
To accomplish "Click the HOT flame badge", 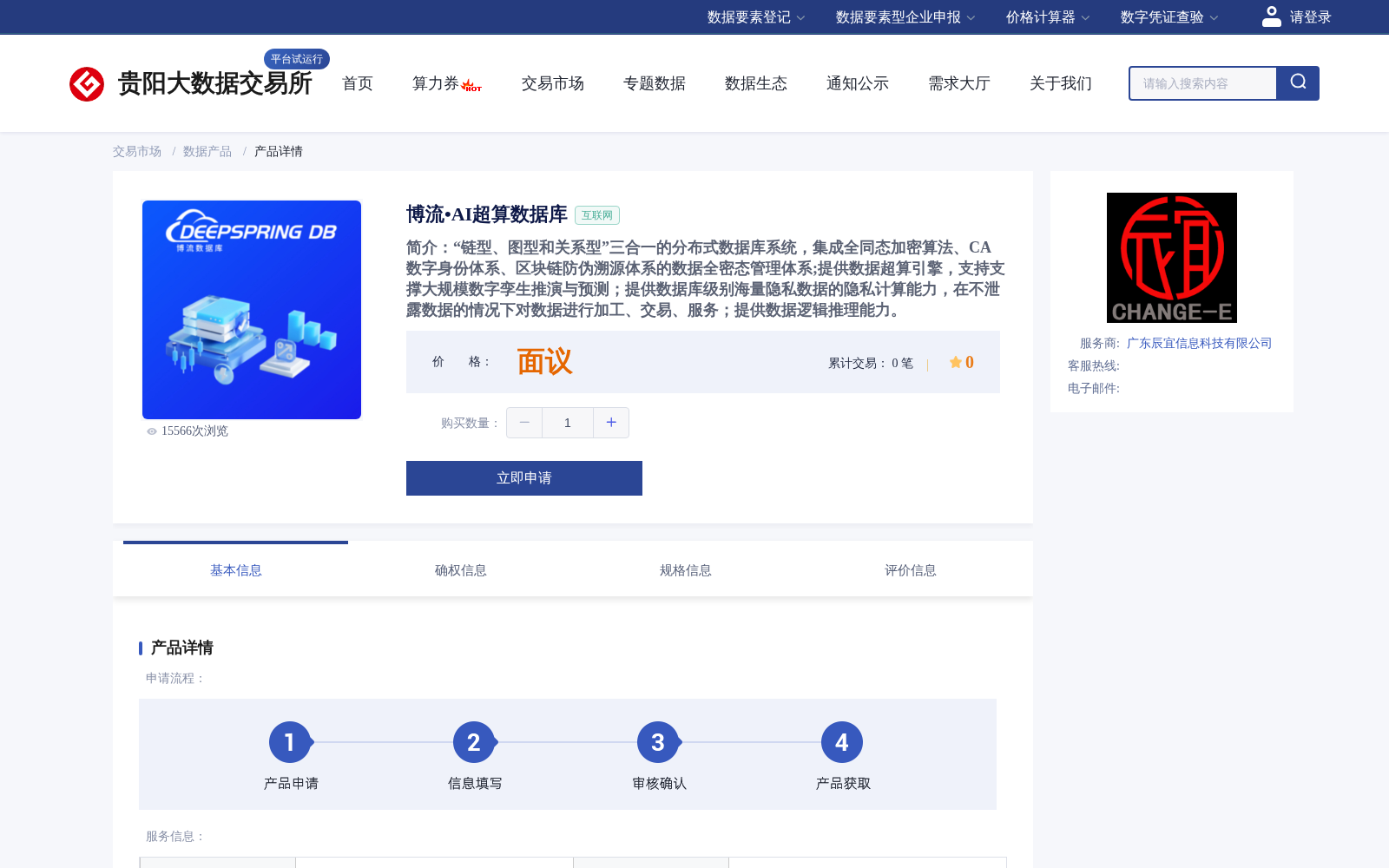I will pos(471,86).
